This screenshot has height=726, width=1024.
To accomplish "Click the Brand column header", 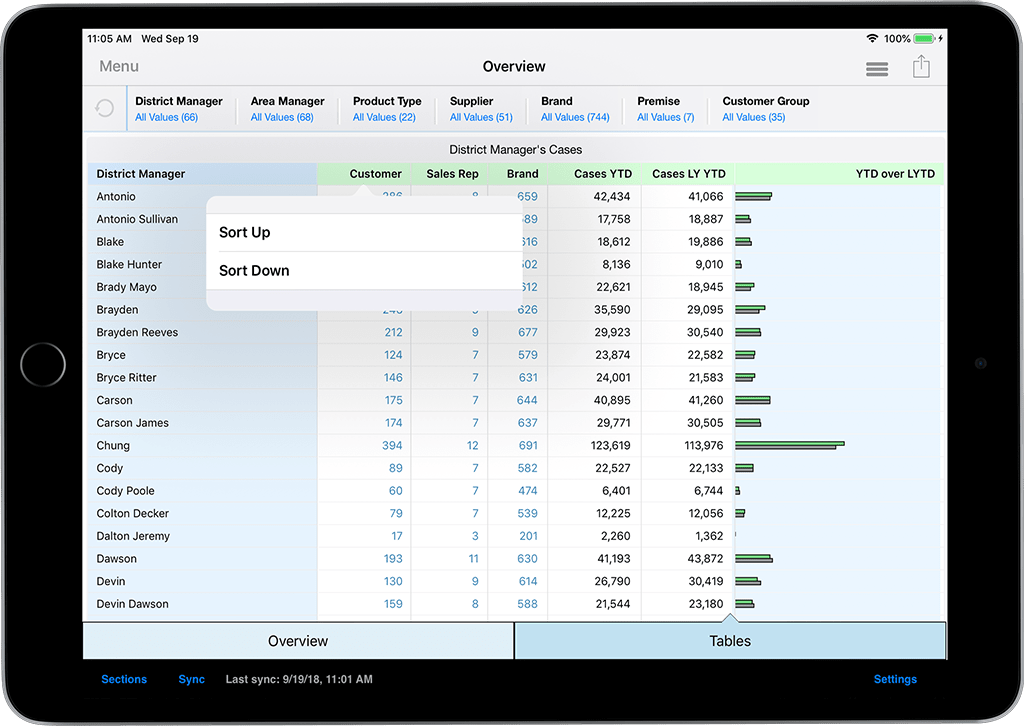I will pos(519,174).
